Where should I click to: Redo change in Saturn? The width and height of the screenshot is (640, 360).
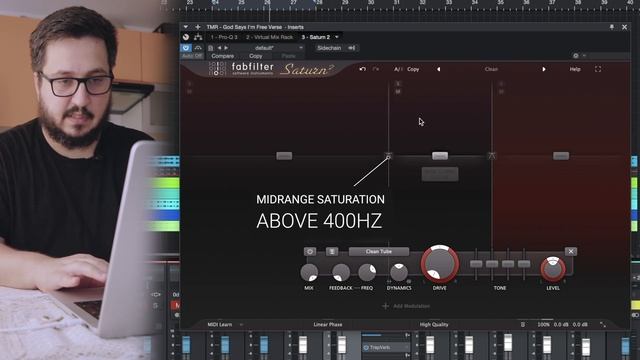point(376,69)
